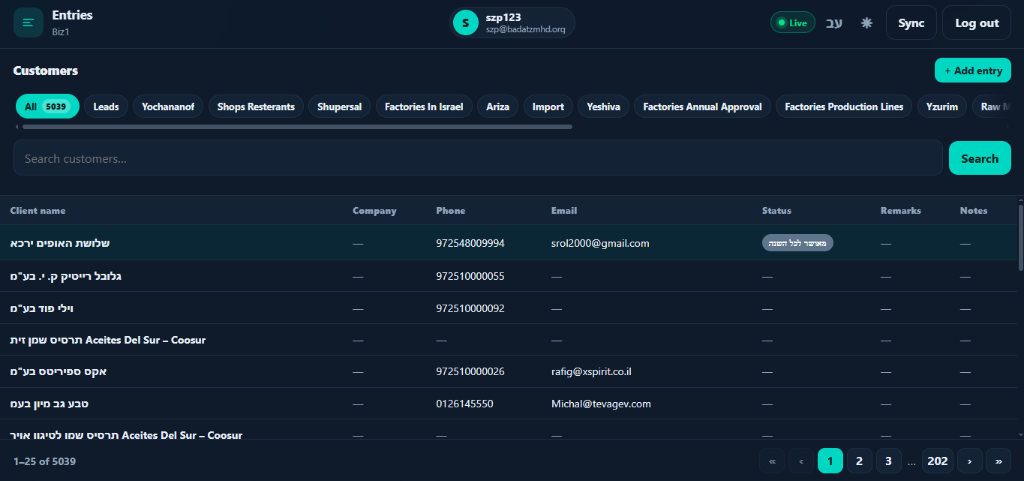Screen dimensions: 1024x481
Task: Click the Live status indicator
Action: [x=792, y=23]
